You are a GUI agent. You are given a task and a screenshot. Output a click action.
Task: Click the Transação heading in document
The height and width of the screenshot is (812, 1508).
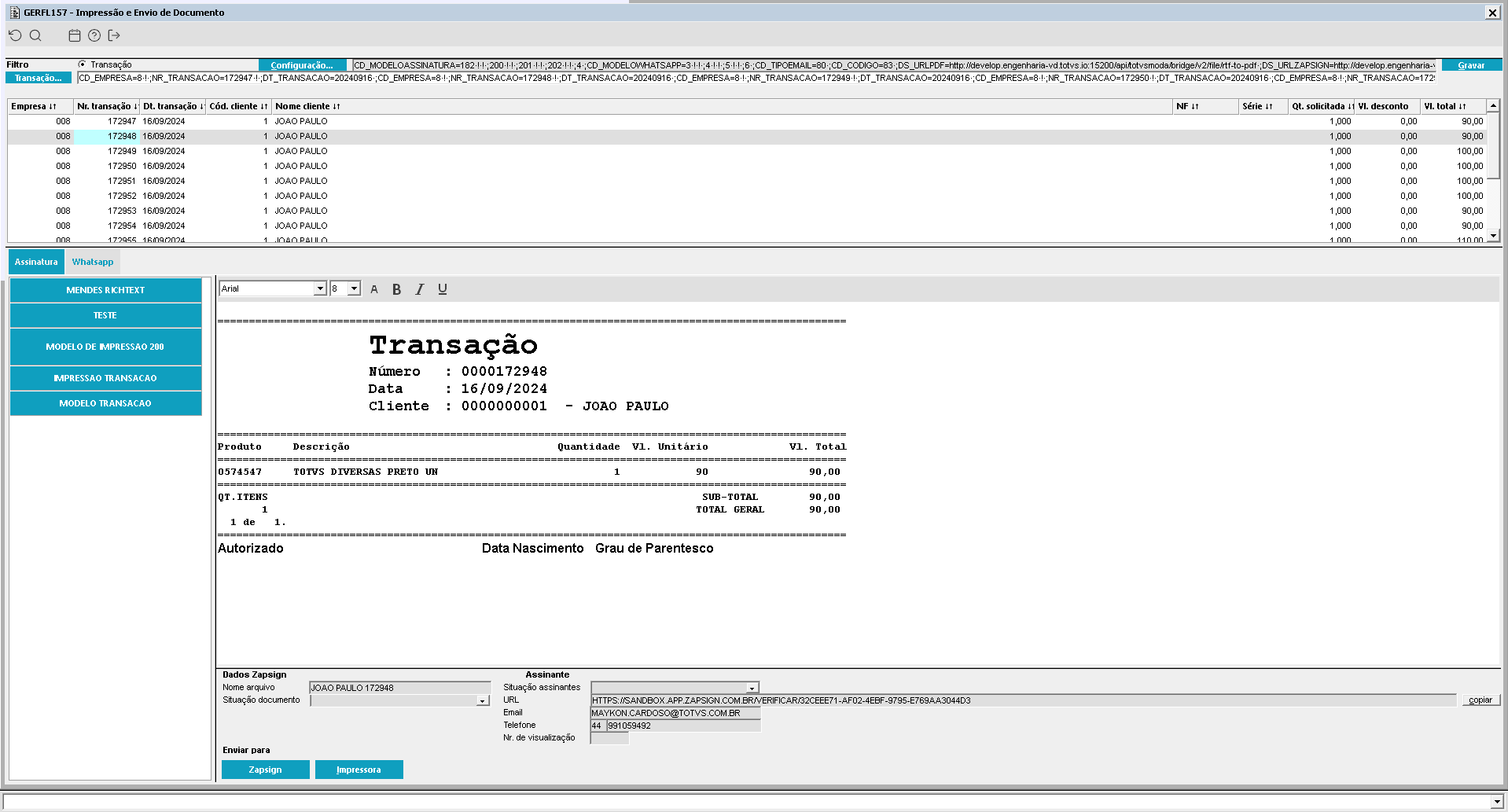pyautogui.click(x=454, y=345)
